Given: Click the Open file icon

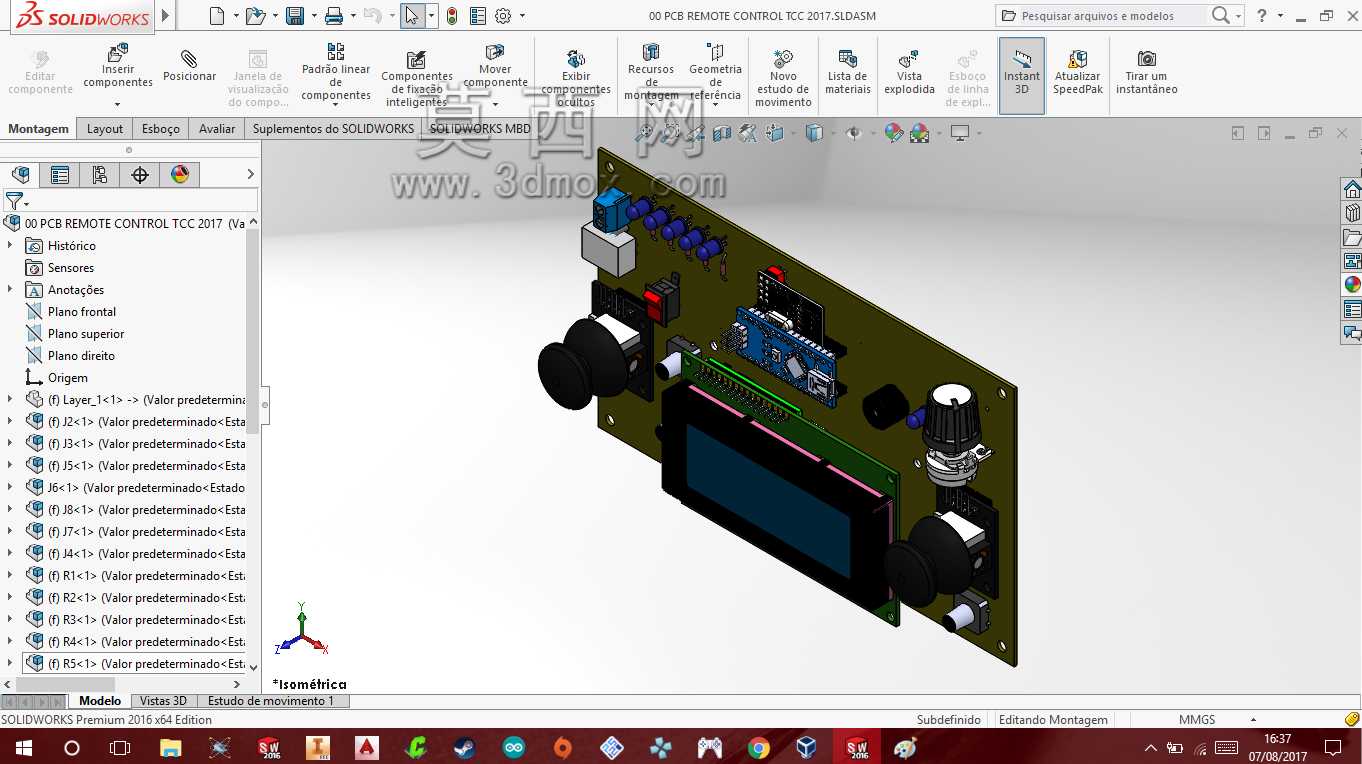Looking at the screenshot, I should click(x=255, y=16).
